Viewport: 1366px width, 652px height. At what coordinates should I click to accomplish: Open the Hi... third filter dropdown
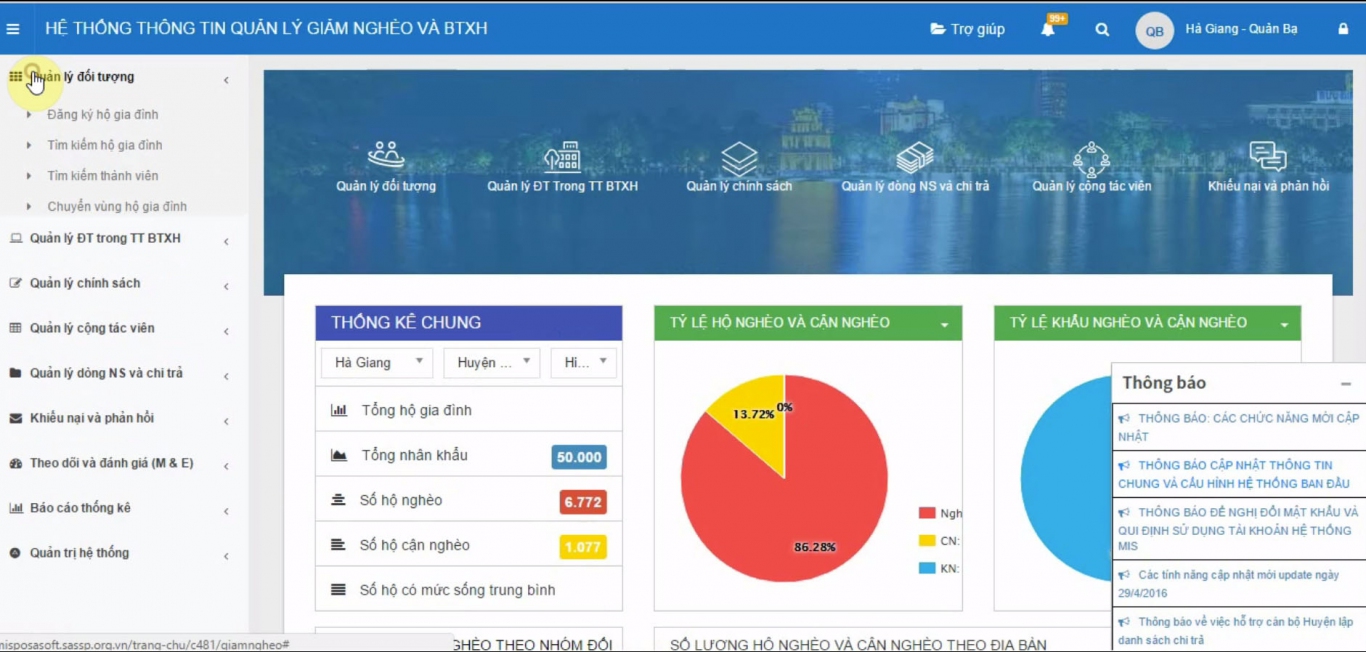click(584, 363)
